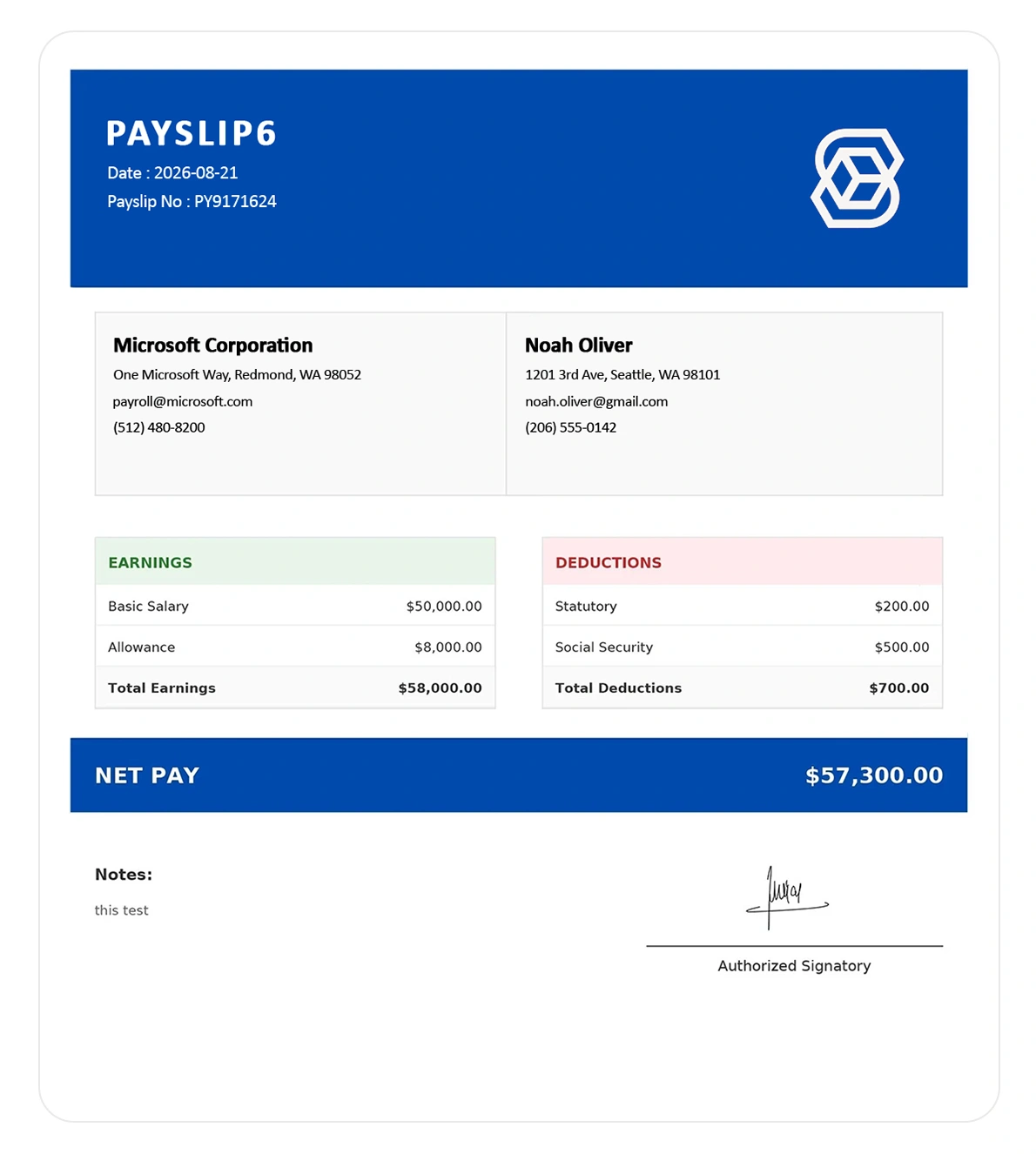The height and width of the screenshot is (1154, 1036).
Task: Click the note text 'this test'
Action: [x=122, y=910]
